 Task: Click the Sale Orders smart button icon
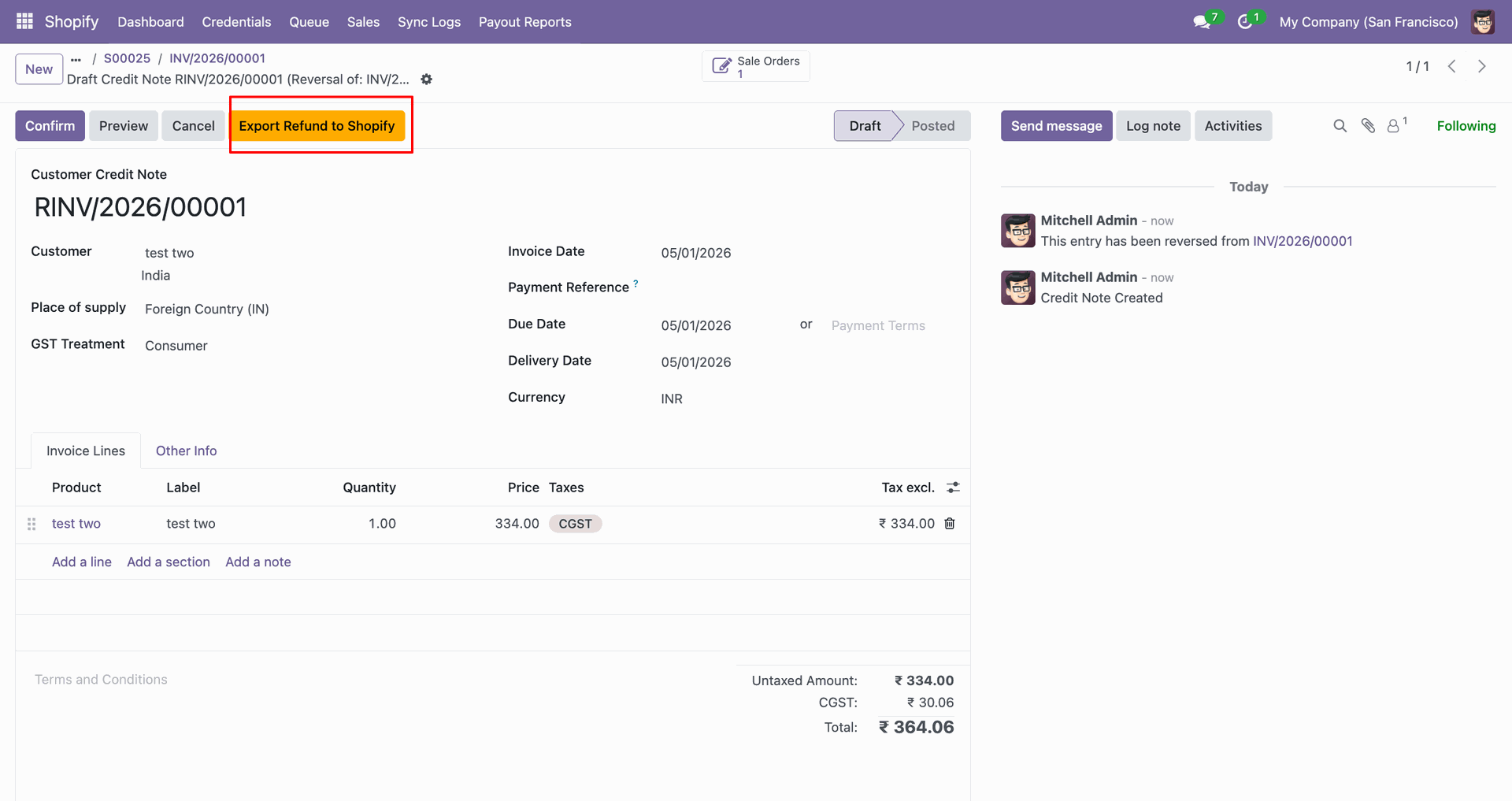click(721, 66)
